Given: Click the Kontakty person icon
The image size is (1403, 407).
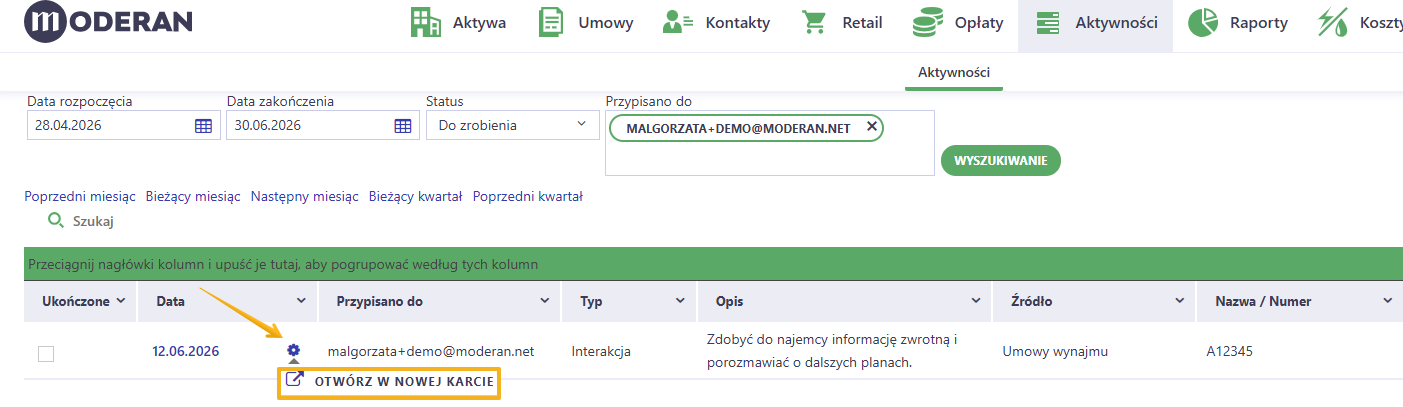Looking at the screenshot, I should (679, 23).
